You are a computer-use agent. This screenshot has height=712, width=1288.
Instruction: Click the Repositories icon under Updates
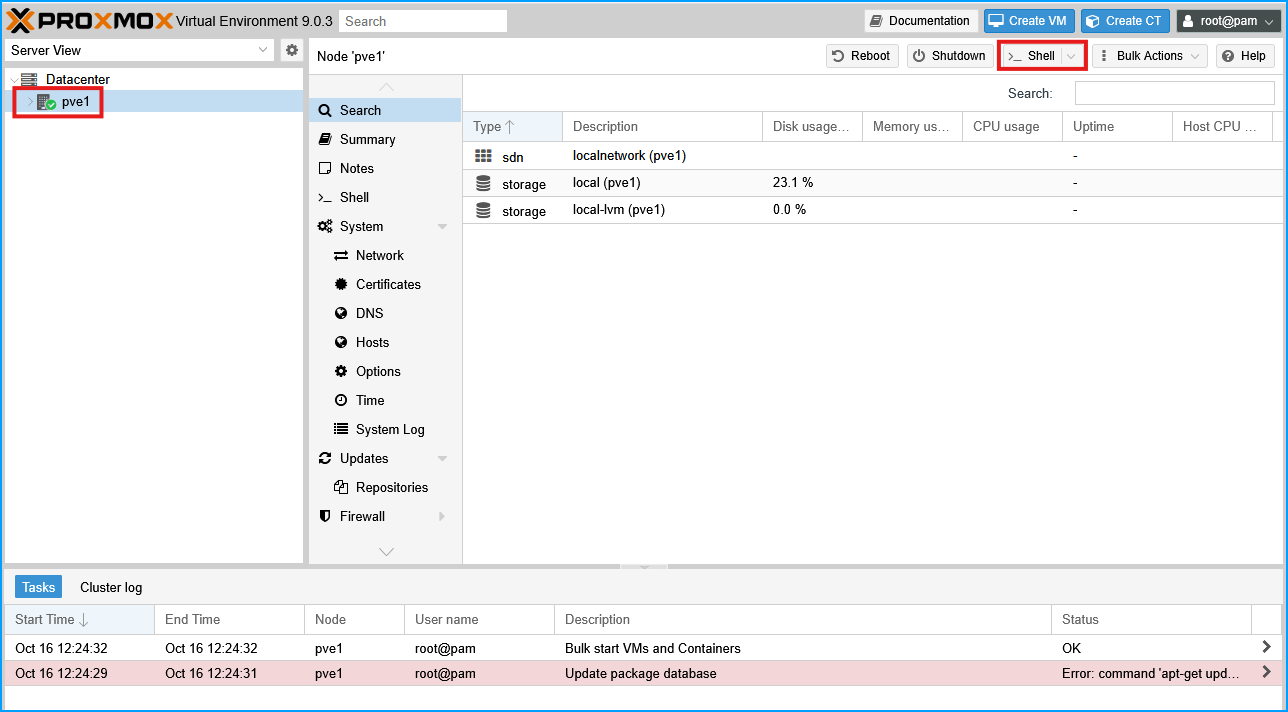pyautogui.click(x=340, y=487)
